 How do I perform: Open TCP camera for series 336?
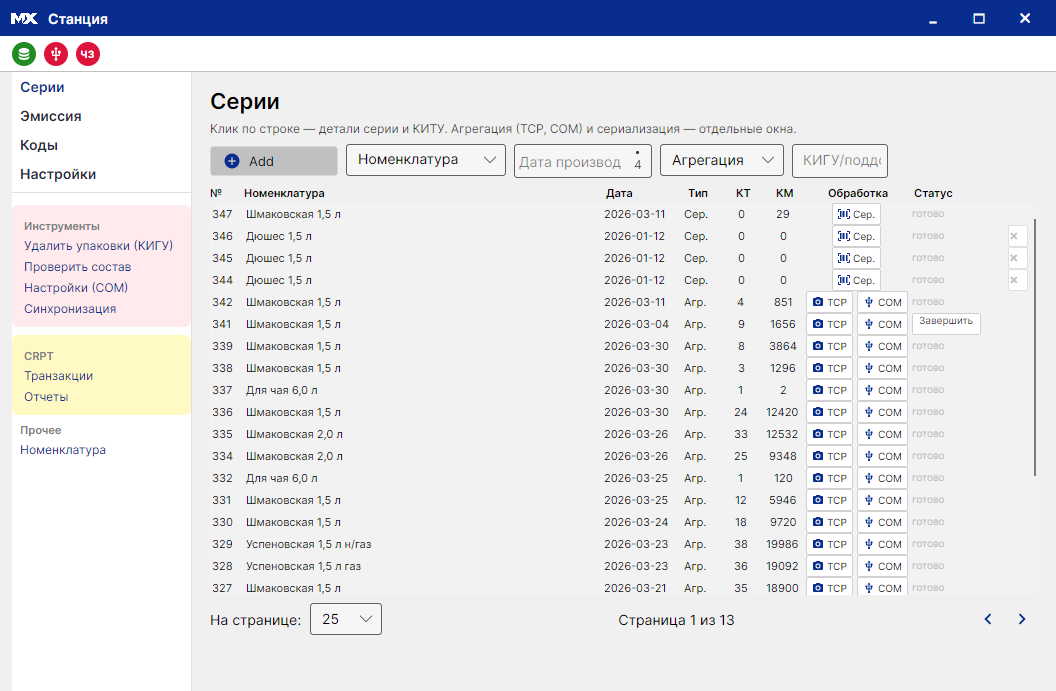[830, 412]
